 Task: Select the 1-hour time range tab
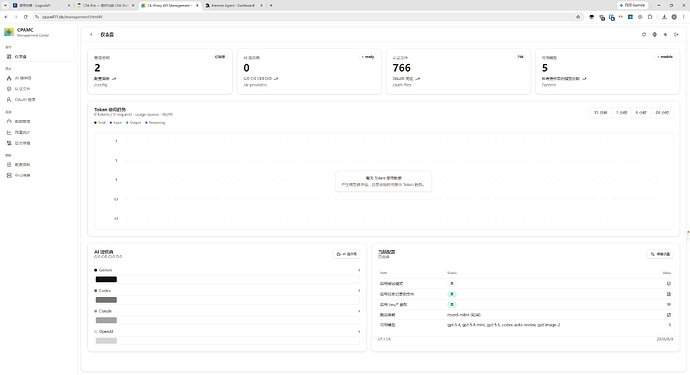coord(621,113)
